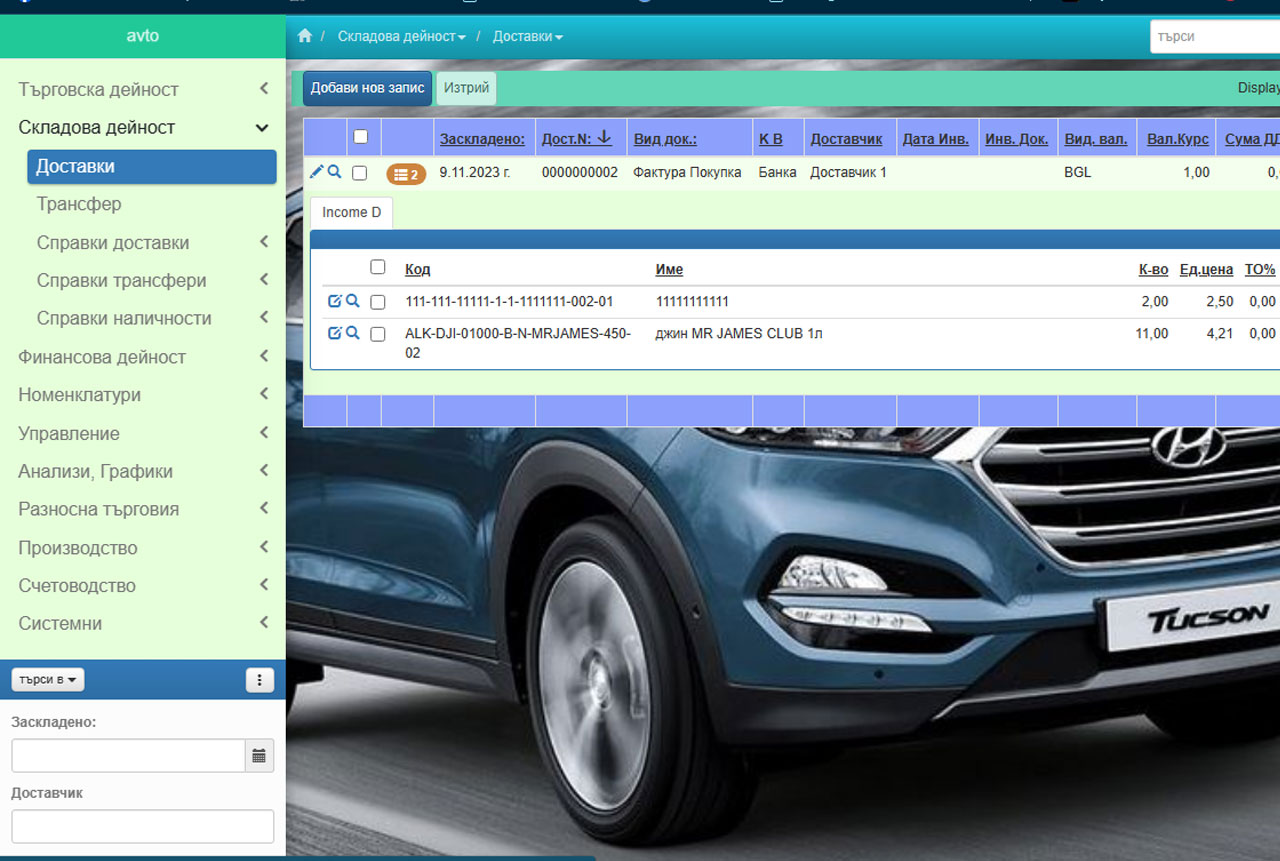Viewport: 1280px width, 861px height.
Task: Click the Изтрий button
Action: click(467, 88)
